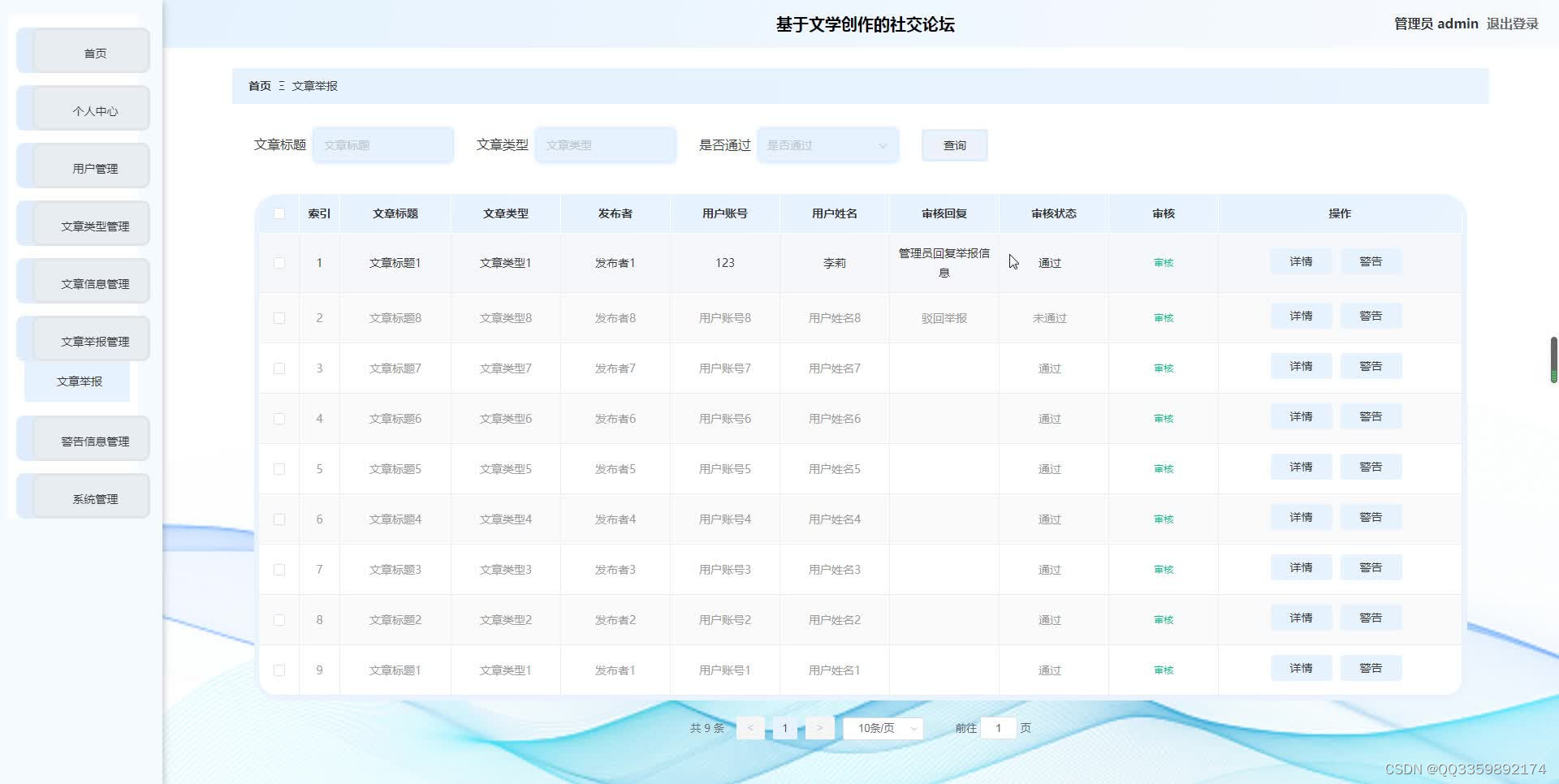Image resolution: width=1559 pixels, height=784 pixels.
Task: Focus the 文章标题 search field
Action: click(x=383, y=145)
